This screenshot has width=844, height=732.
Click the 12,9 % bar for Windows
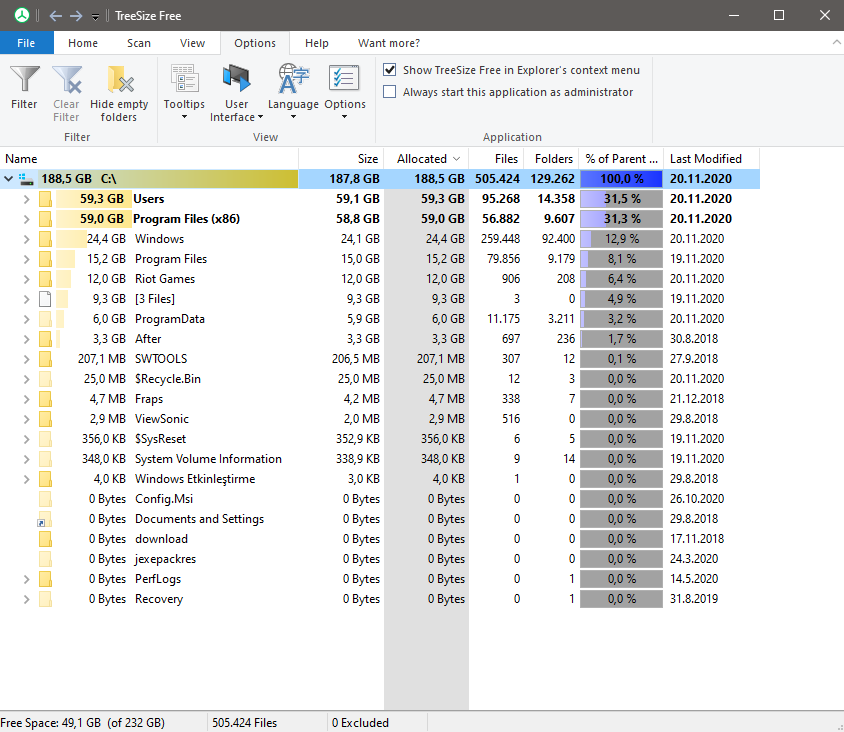[621, 239]
